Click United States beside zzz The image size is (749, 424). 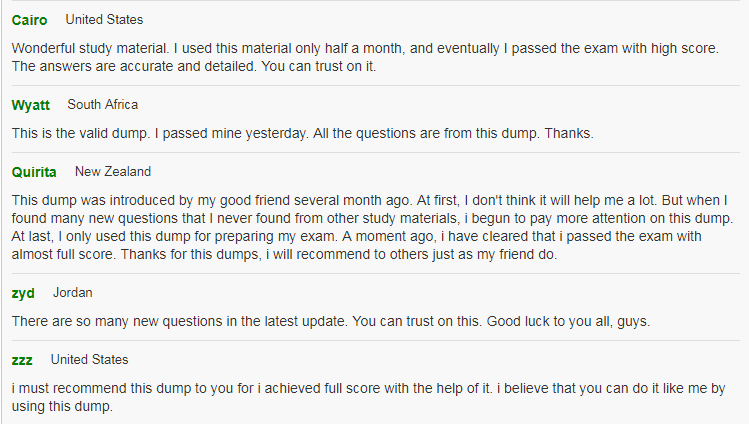coord(90,360)
